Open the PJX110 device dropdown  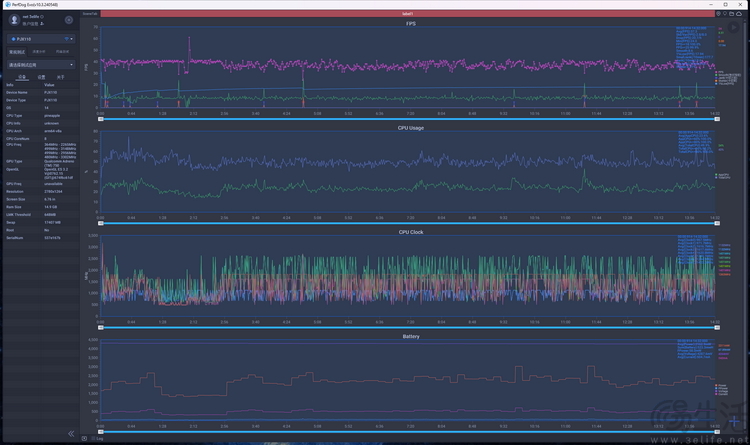coord(41,39)
